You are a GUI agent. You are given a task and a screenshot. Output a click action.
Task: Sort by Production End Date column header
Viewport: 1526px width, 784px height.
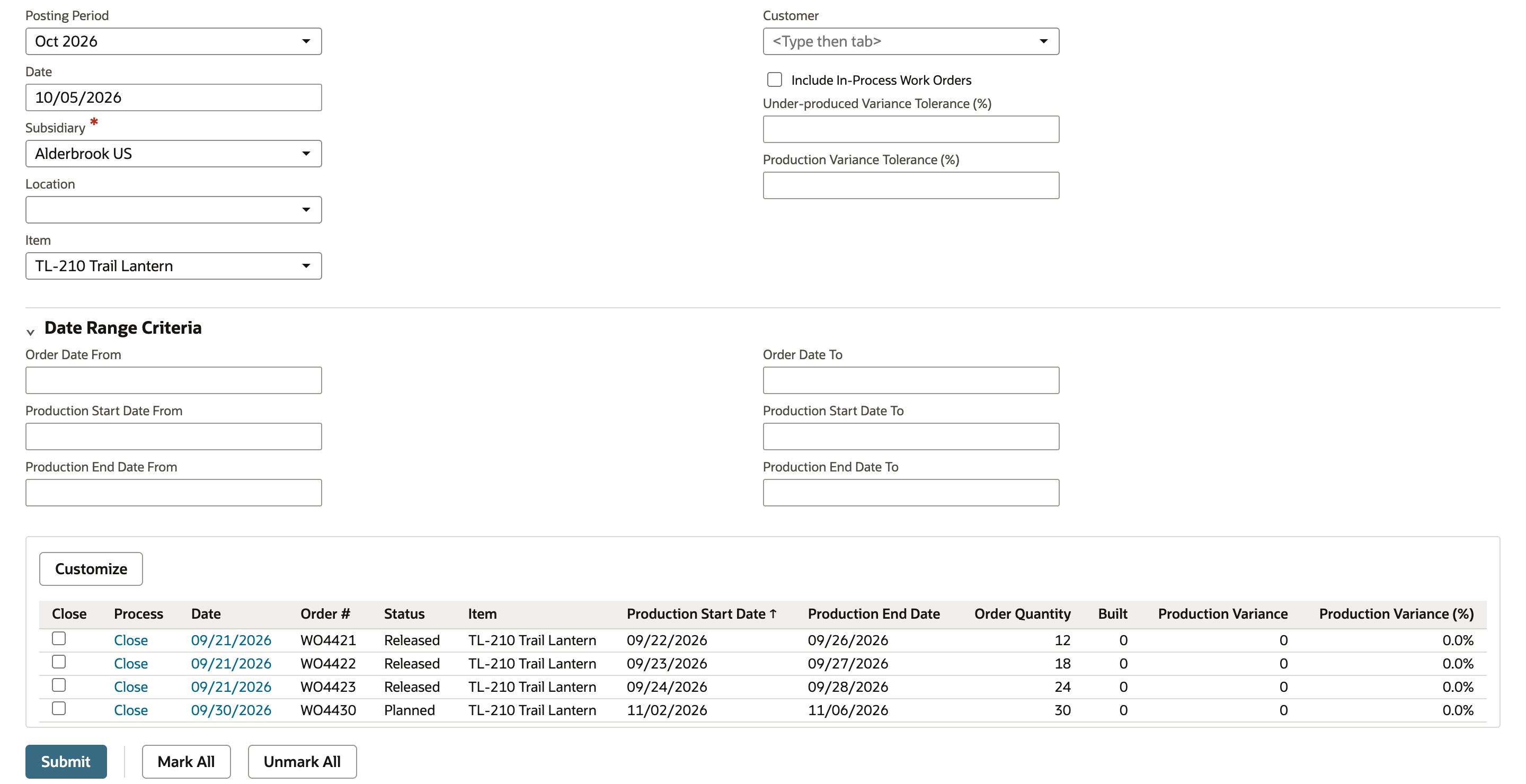pyautogui.click(x=874, y=614)
